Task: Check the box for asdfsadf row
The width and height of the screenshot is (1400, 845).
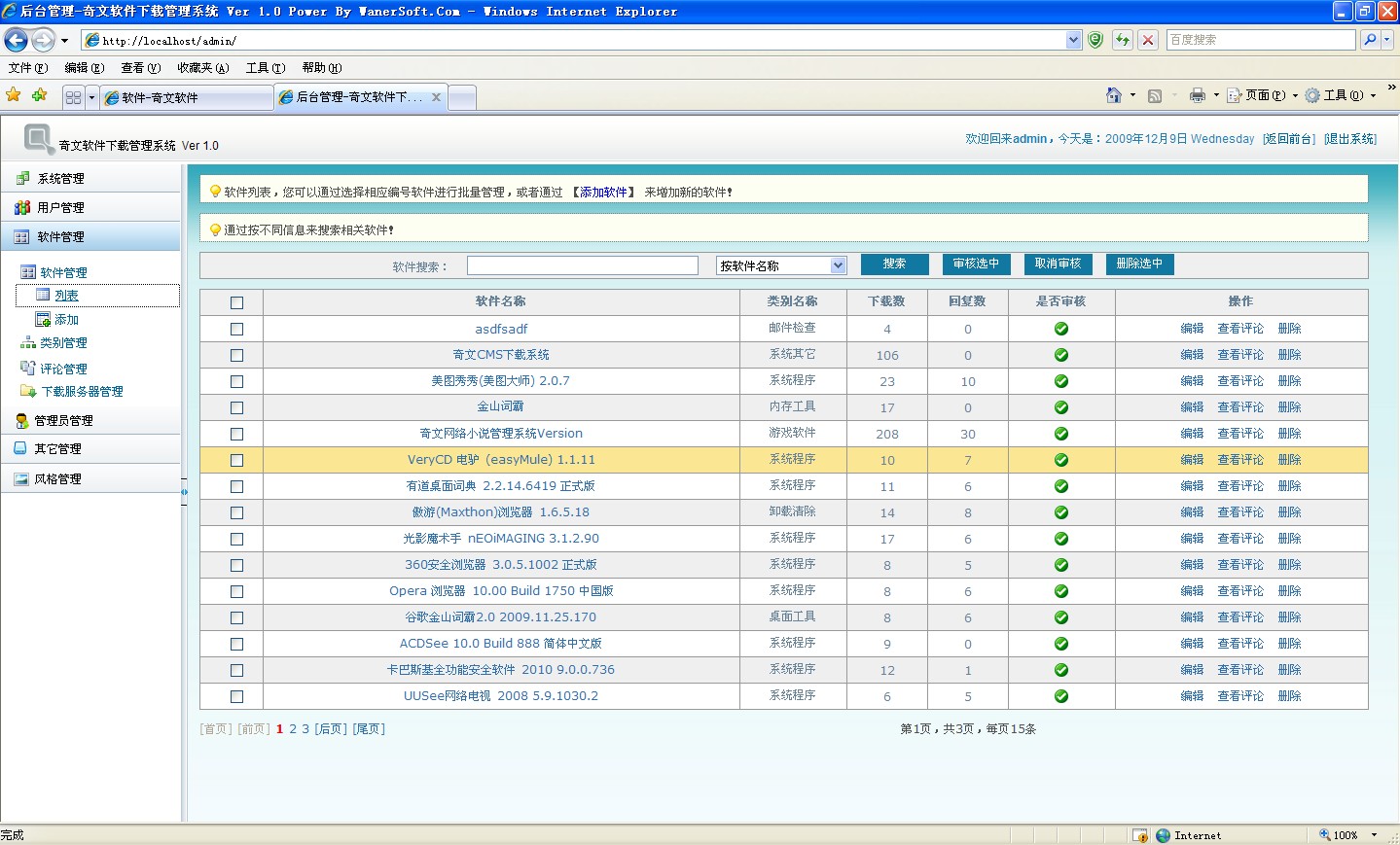Action: click(236, 329)
